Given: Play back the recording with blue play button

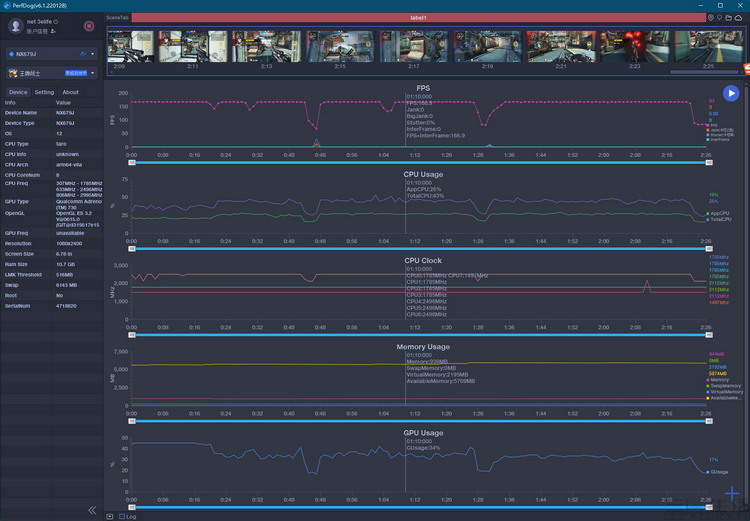Looking at the screenshot, I should (x=731, y=93).
